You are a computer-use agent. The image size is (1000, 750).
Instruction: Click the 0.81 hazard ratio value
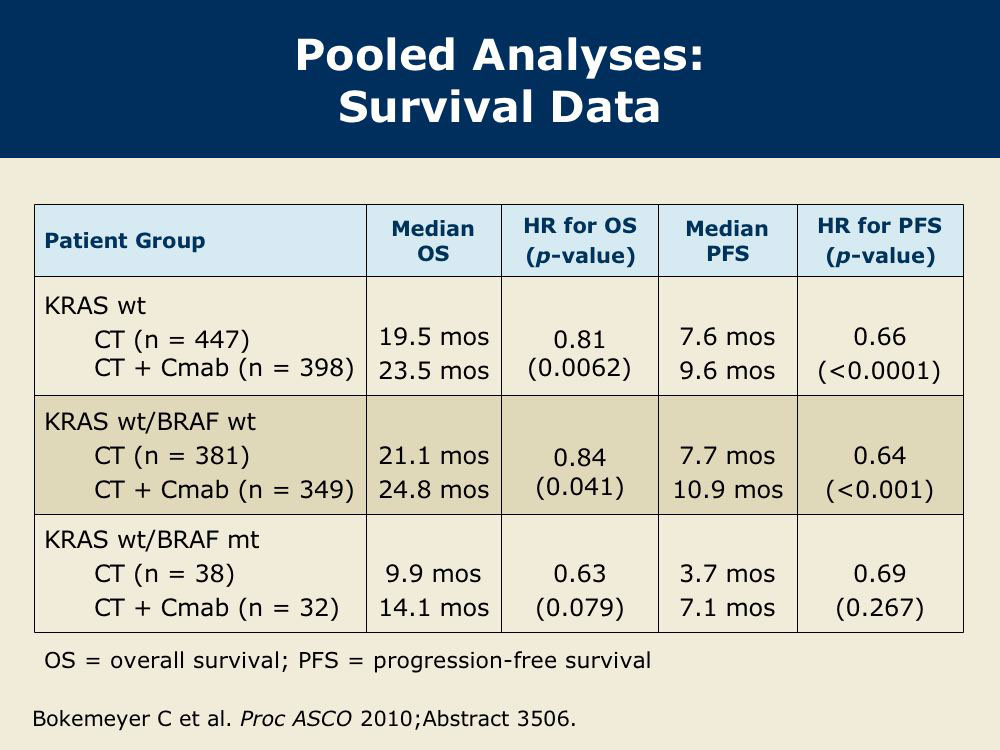[x=579, y=339]
